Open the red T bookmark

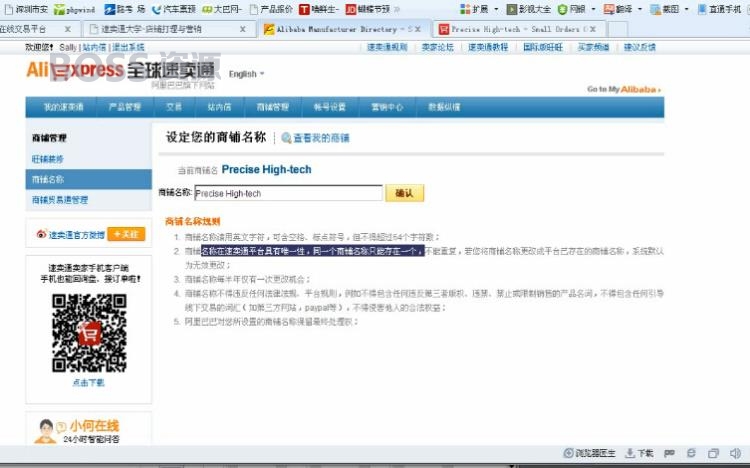point(319,9)
